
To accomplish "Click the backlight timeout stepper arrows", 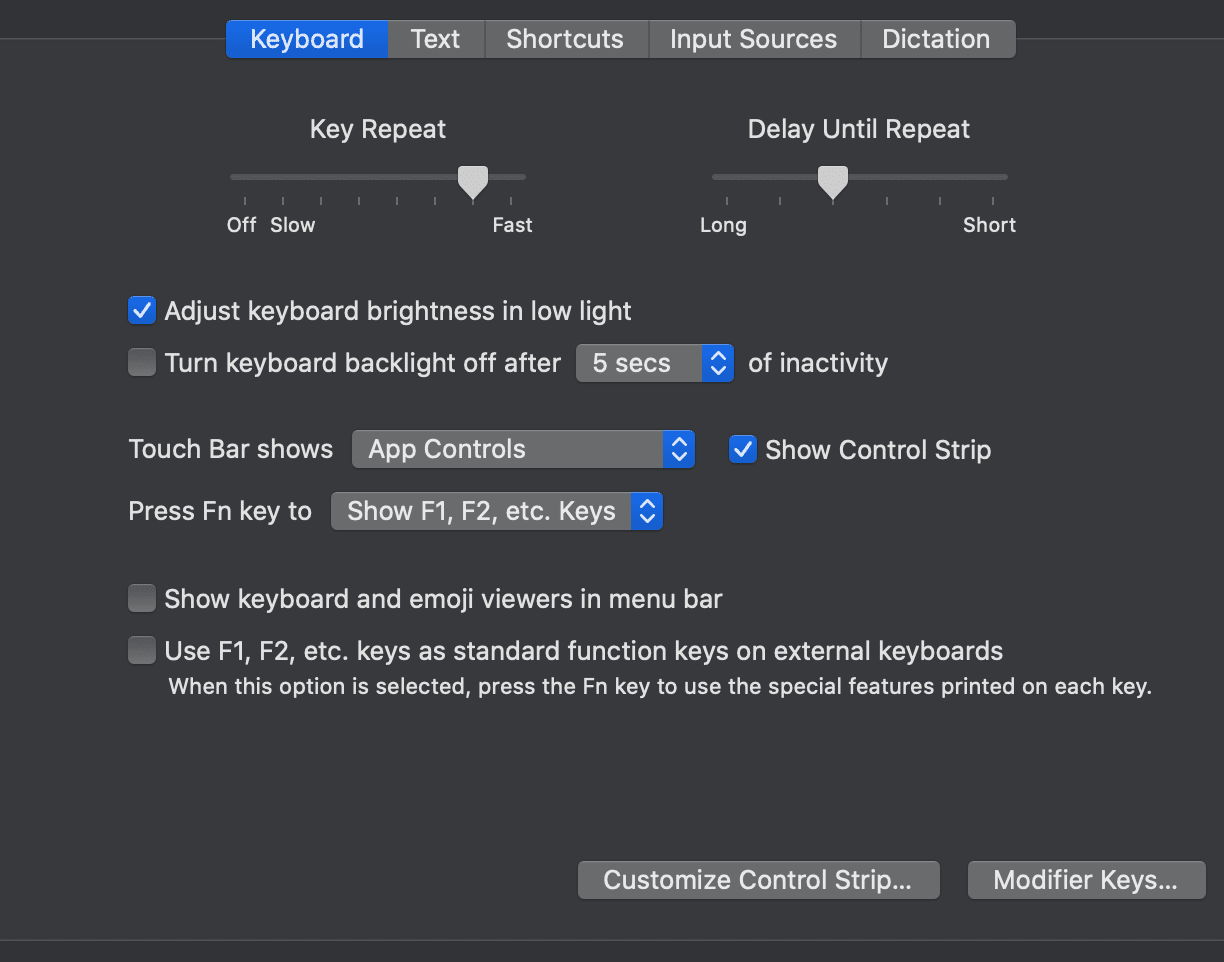I will (x=717, y=363).
